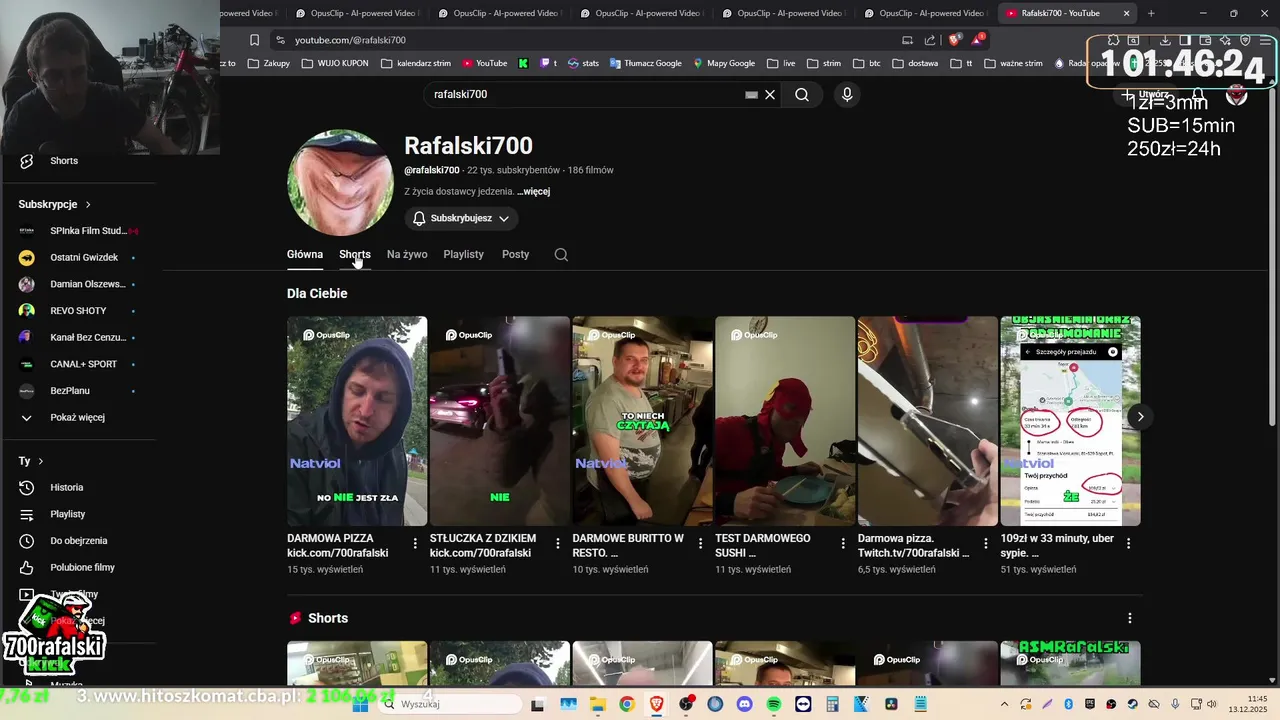Switch to the Na żywo tab

tap(407, 254)
